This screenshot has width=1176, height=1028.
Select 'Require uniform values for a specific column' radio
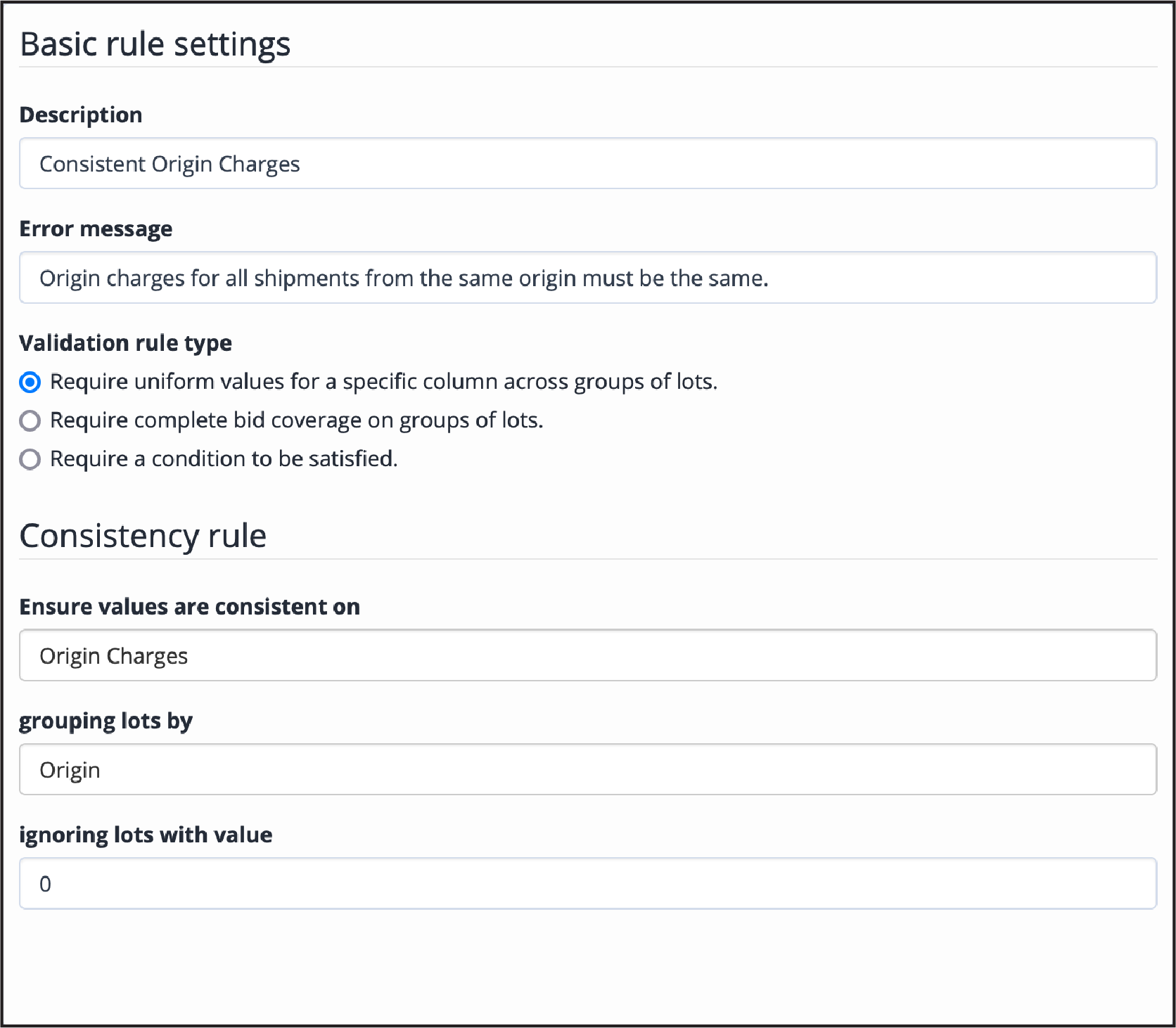click(x=30, y=383)
